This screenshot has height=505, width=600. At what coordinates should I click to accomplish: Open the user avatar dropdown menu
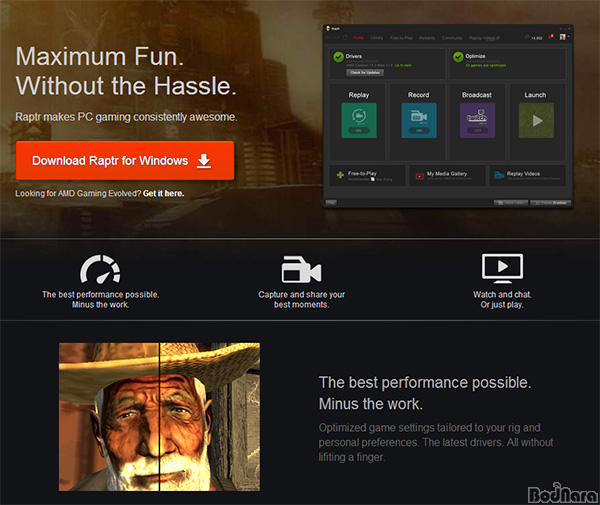coord(564,37)
